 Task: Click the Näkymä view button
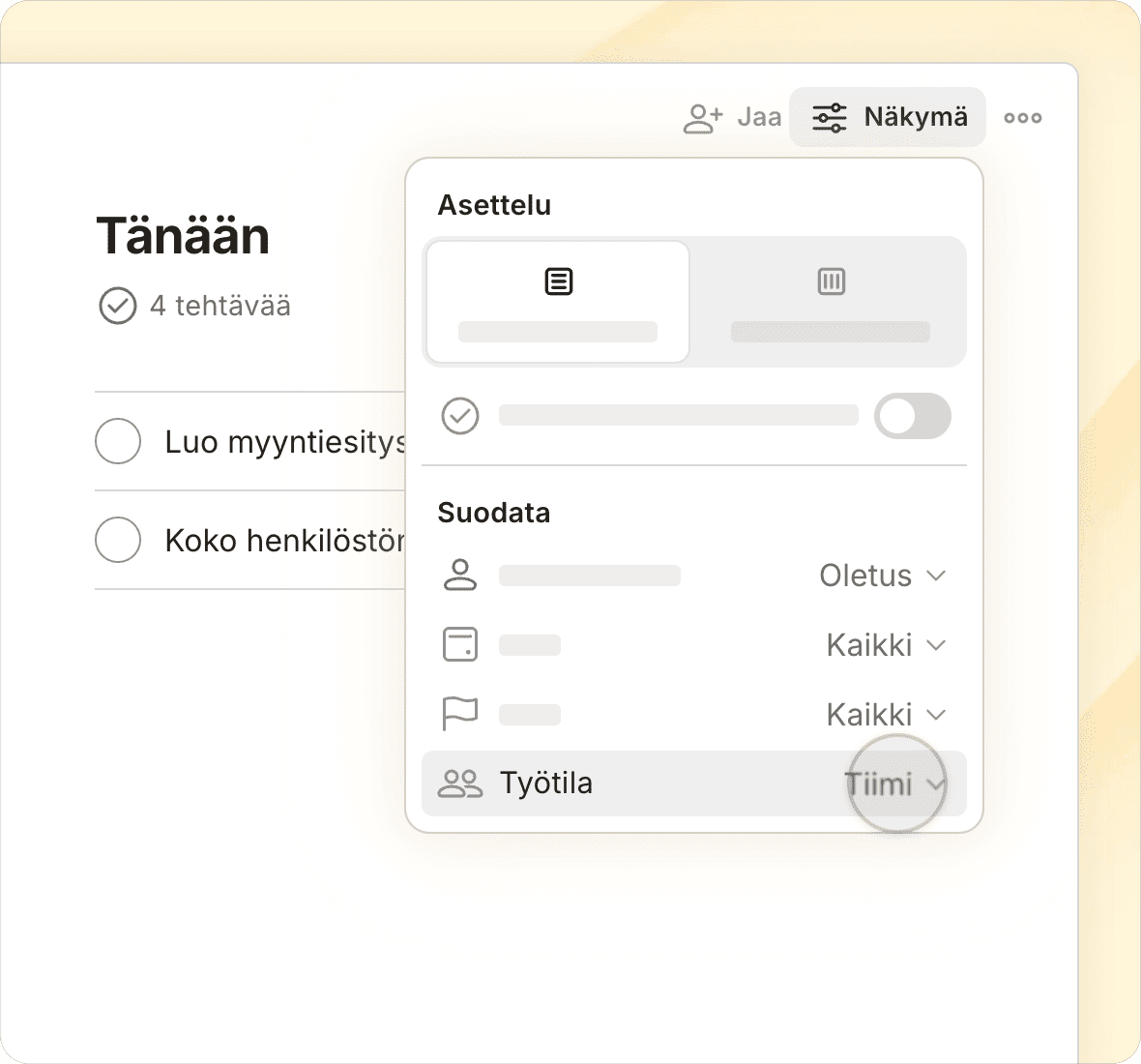(888, 118)
